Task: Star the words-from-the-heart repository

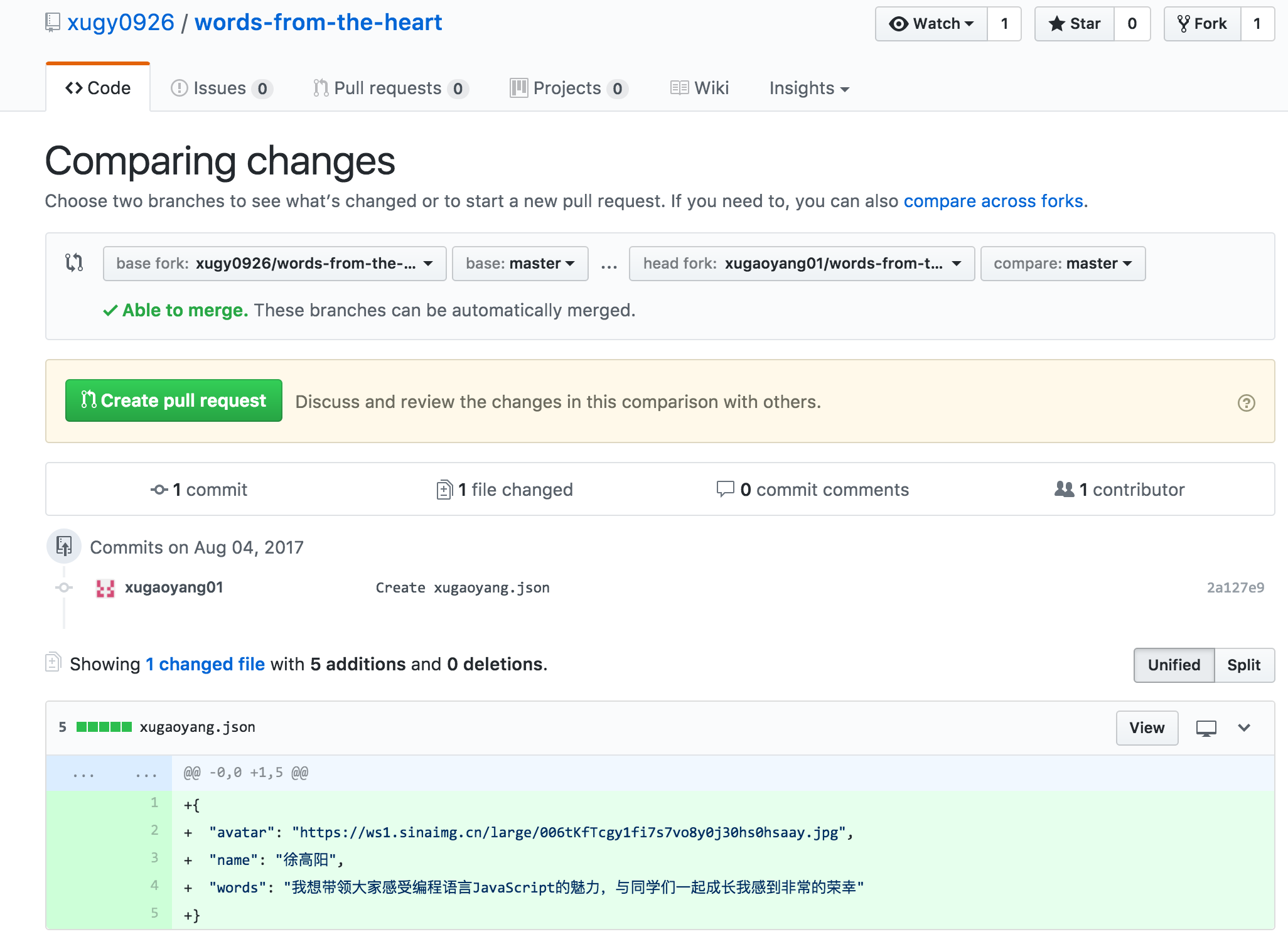Action: tap(1075, 24)
